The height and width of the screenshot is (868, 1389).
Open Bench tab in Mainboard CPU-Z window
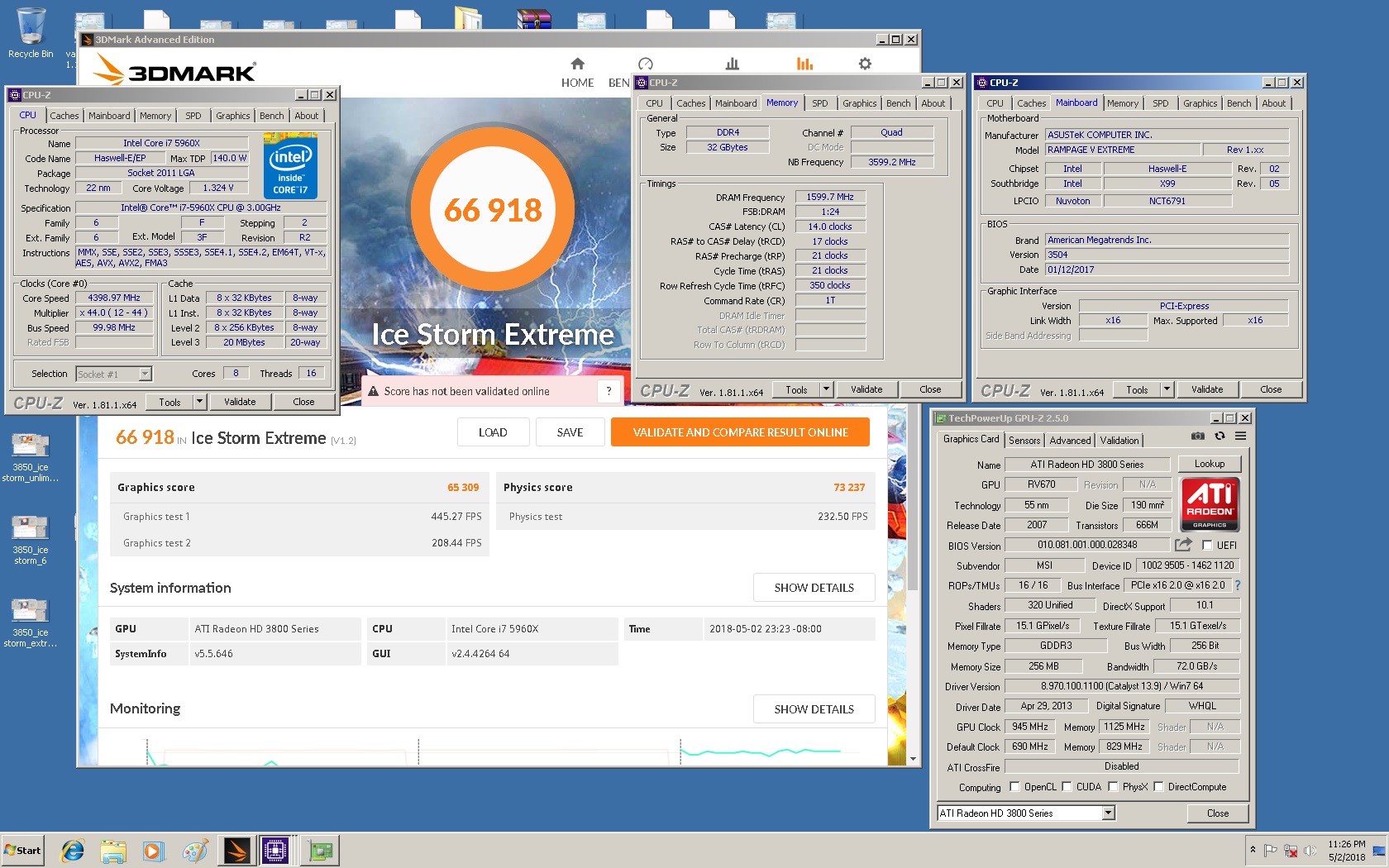(1239, 103)
